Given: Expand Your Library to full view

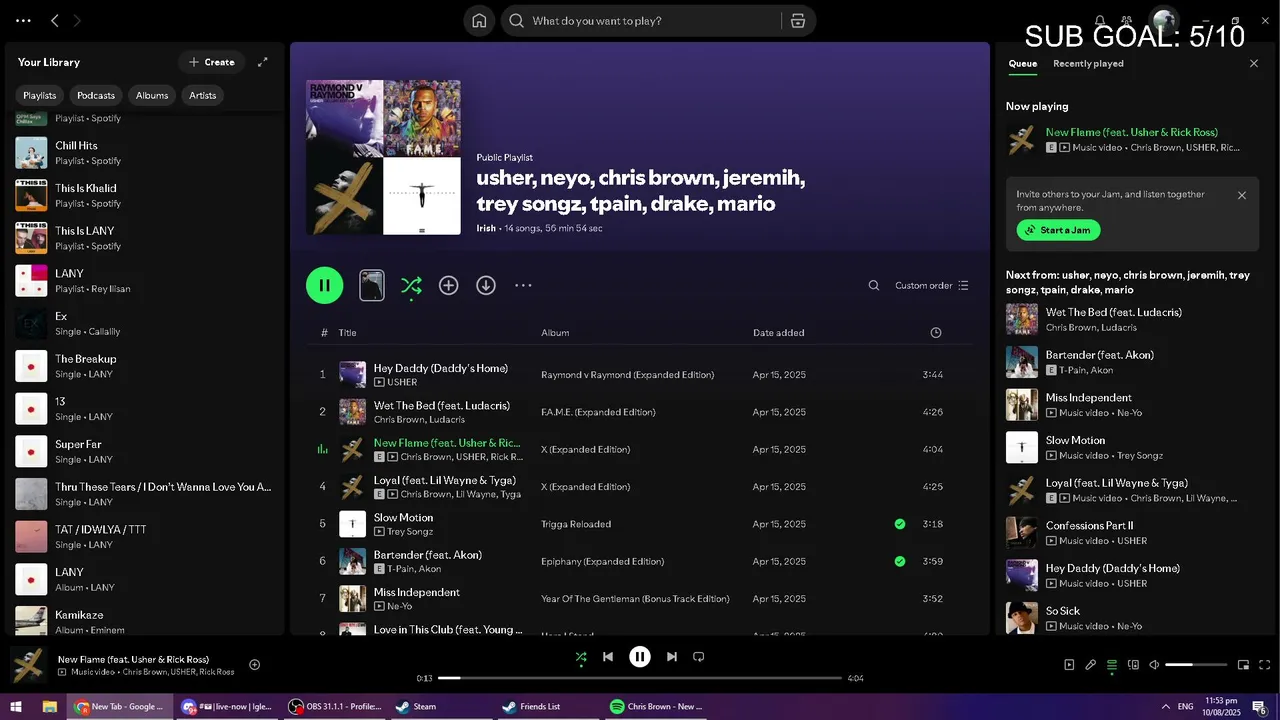Looking at the screenshot, I should pyautogui.click(x=263, y=62).
